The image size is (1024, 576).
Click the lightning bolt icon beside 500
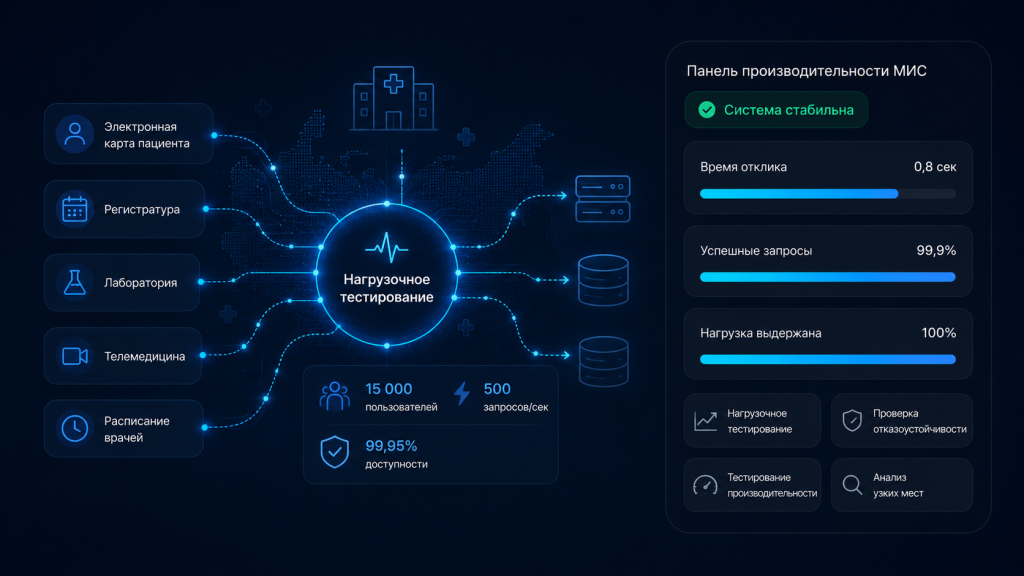(462, 393)
